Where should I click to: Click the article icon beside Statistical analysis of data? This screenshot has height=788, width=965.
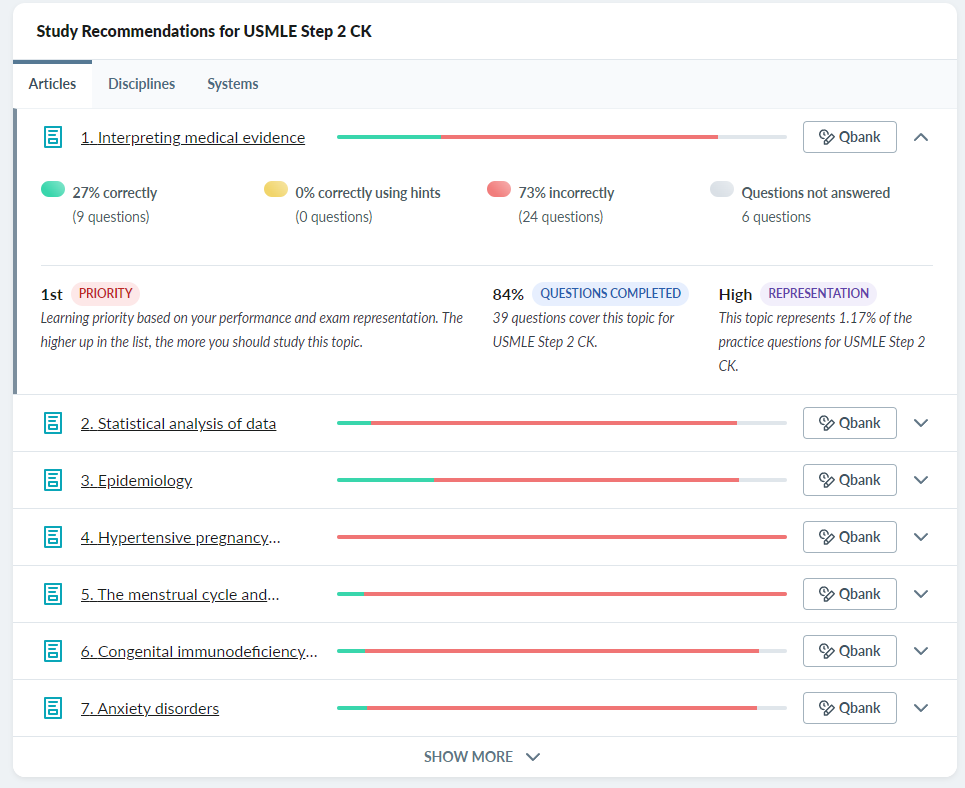coord(54,423)
